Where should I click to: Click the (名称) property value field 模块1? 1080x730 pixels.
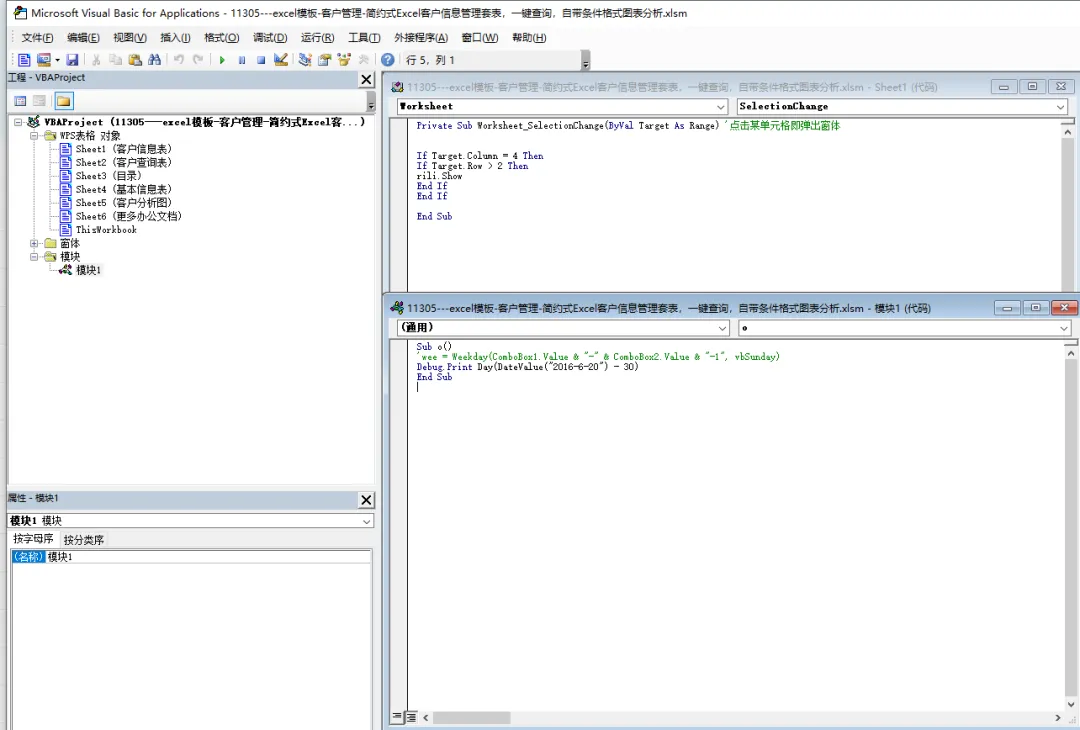click(208, 556)
